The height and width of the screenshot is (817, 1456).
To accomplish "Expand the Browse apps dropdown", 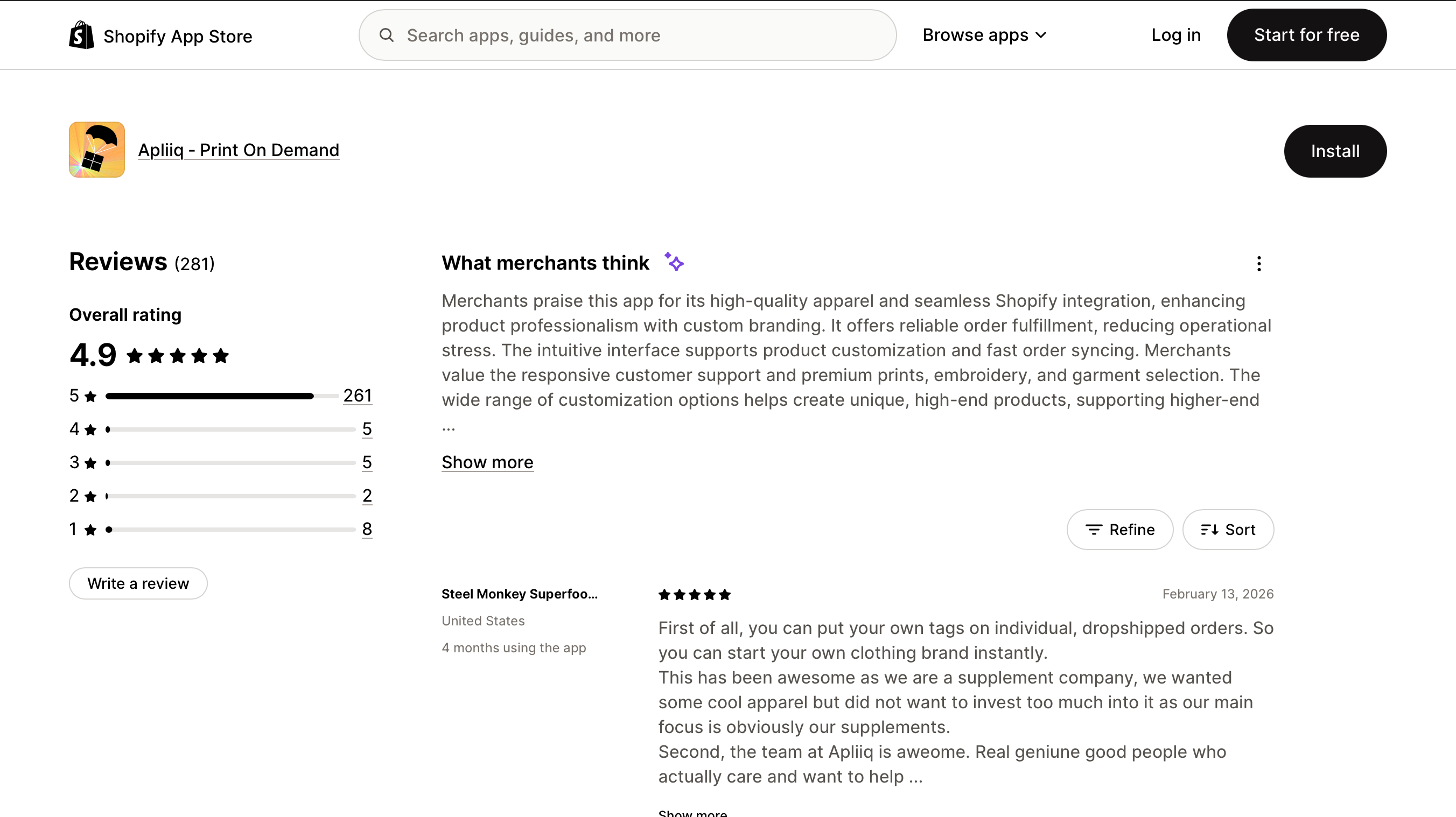I will click(984, 35).
